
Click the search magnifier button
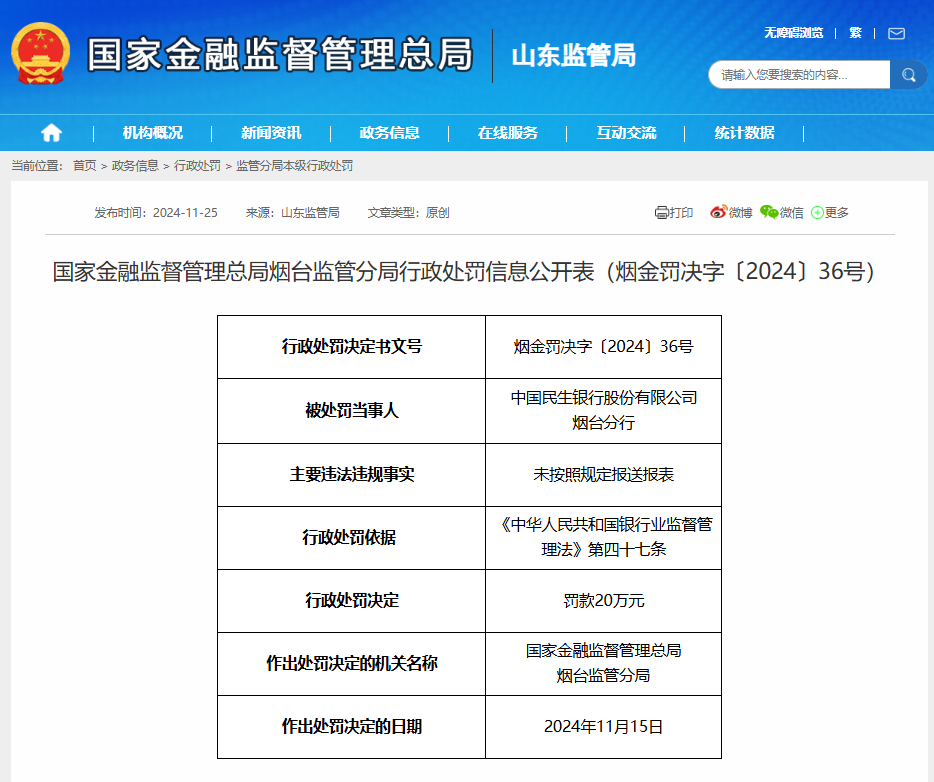click(x=908, y=74)
